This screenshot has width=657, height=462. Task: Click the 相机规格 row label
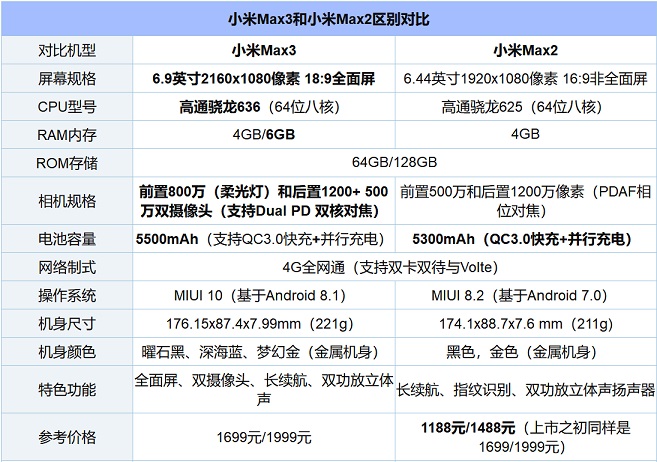tap(67, 200)
